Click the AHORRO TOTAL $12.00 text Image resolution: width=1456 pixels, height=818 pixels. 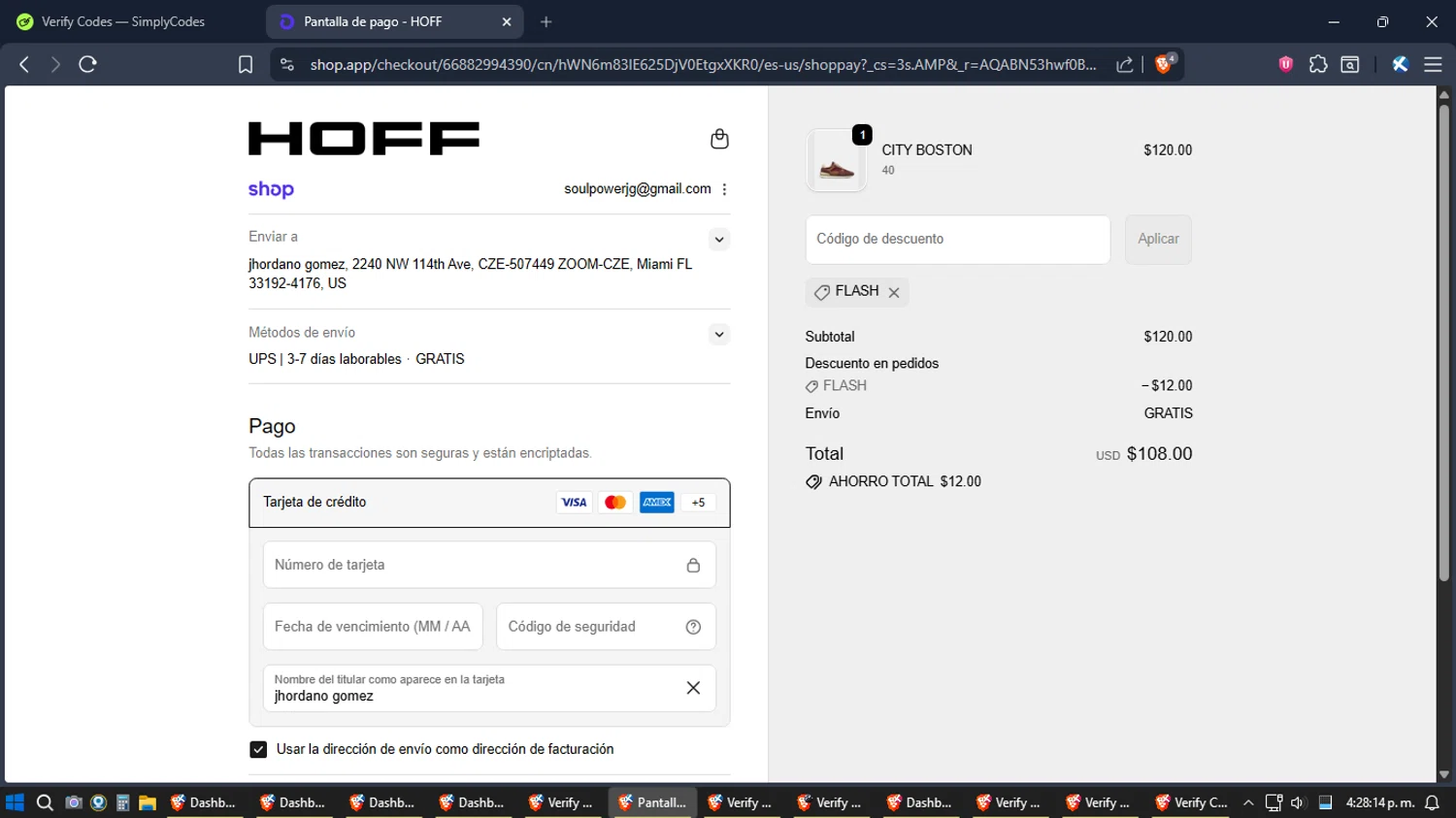point(905,481)
